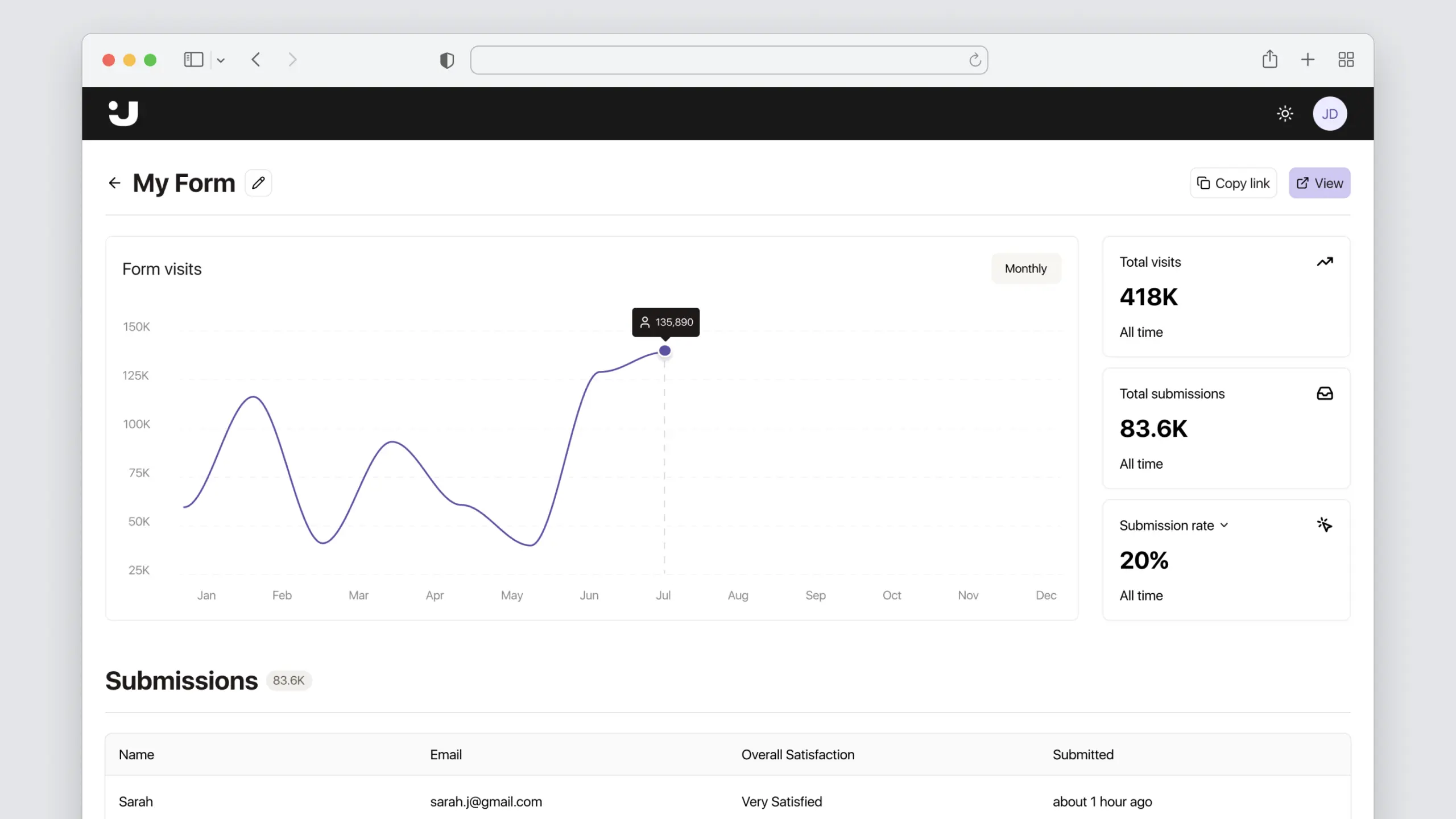Click the Jul data point on the chart
Image resolution: width=1456 pixels, height=819 pixels.
tap(664, 351)
